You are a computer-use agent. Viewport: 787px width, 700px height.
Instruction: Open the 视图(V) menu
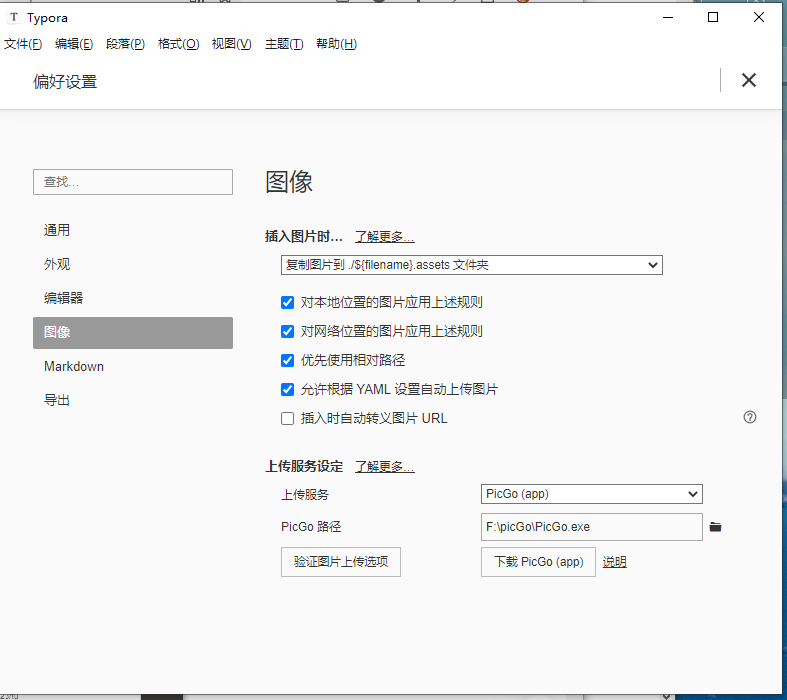[x=231, y=44]
